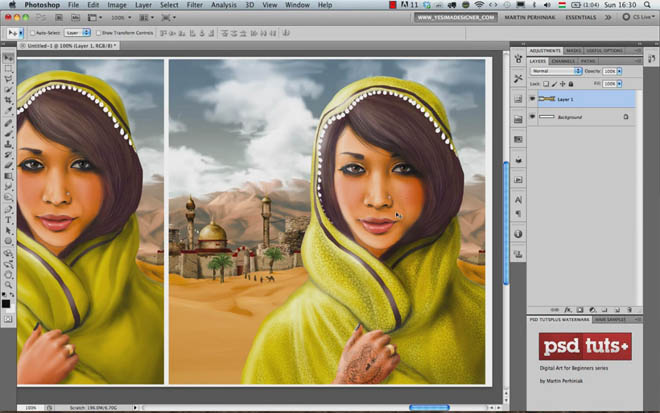Open the Arrange Documents dropdown

pos(146,18)
